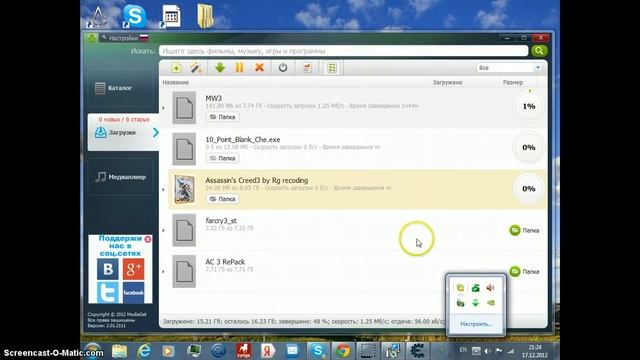Click the green search magnifier button
The height and width of the screenshot is (360, 640).
coord(539,51)
